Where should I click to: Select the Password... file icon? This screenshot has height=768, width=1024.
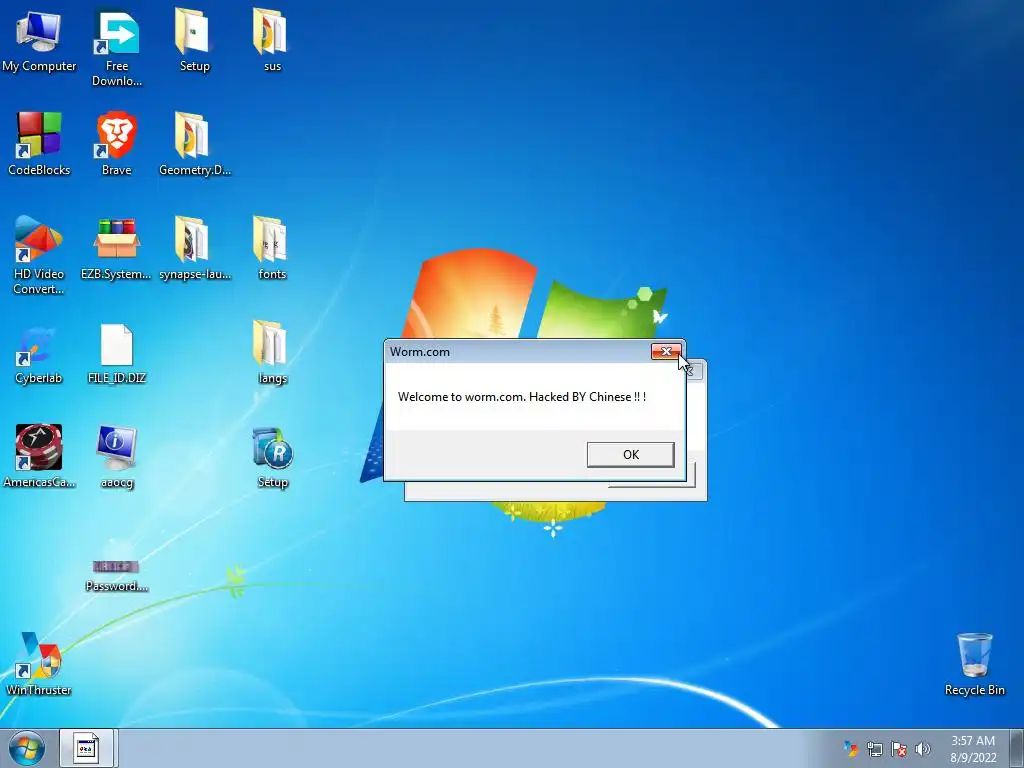tap(116, 575)
